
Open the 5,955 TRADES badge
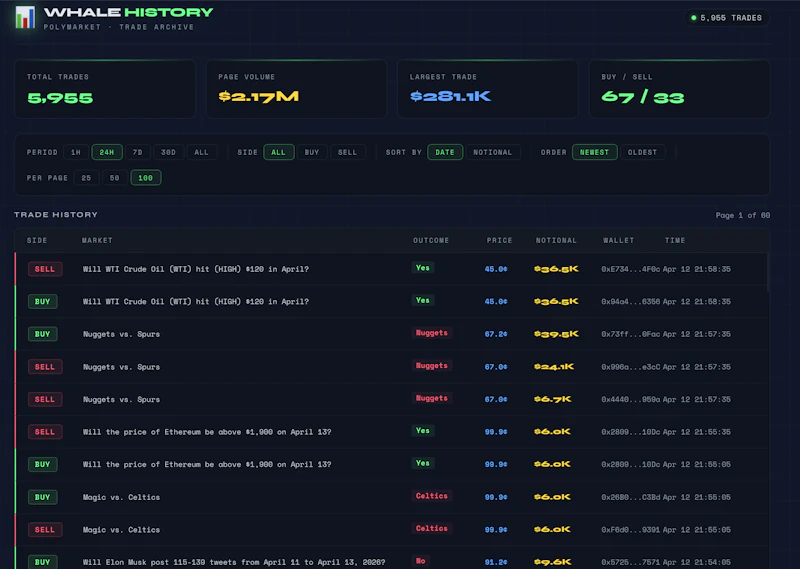coord(727,18)
